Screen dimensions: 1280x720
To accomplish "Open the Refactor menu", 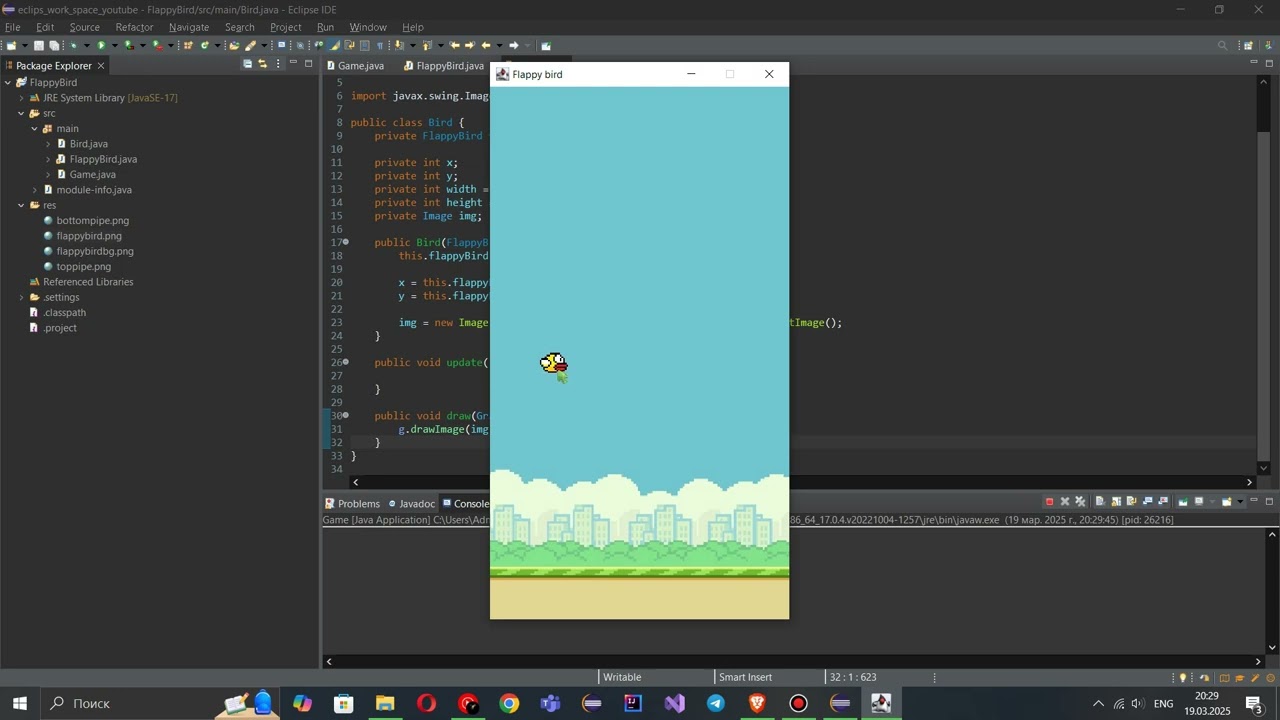I will click(x=134, y=27).
